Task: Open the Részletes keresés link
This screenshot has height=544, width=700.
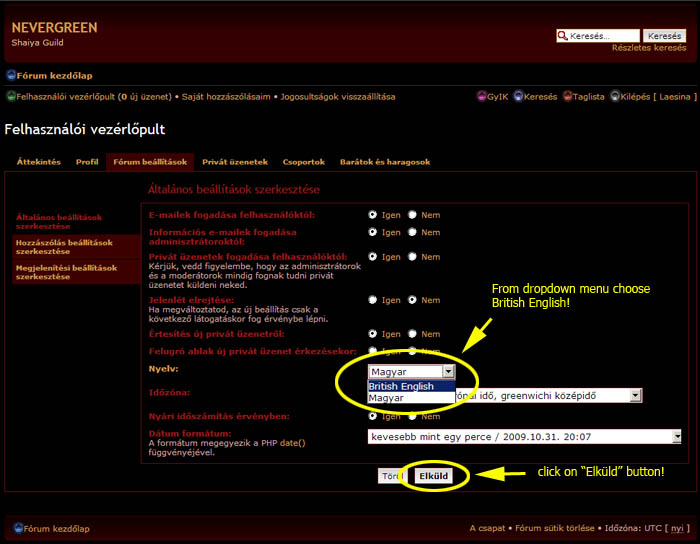Action: point(649,48)
